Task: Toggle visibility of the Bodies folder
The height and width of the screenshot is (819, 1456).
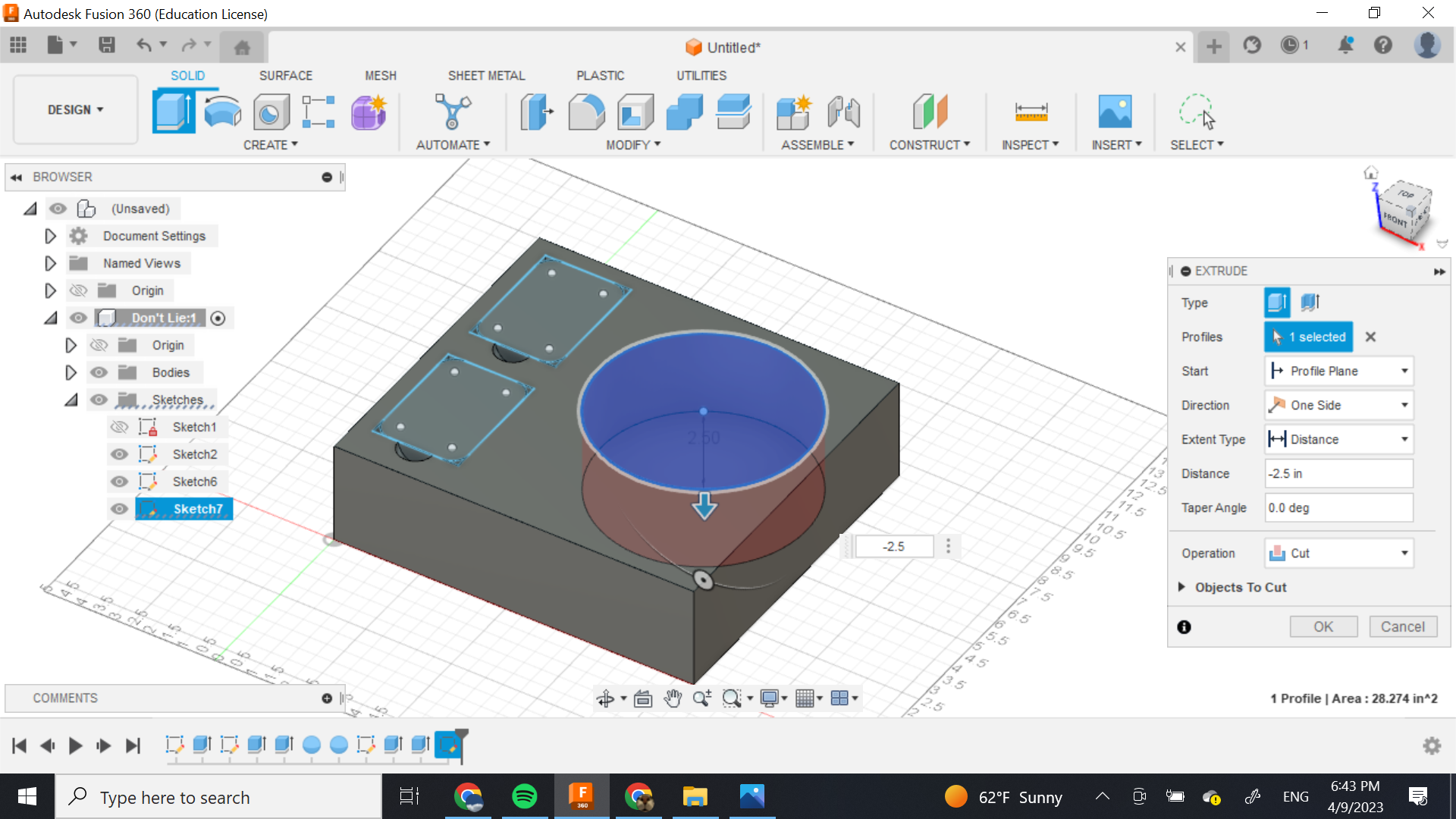Action: pyautogui.click(x=99, y=372)
